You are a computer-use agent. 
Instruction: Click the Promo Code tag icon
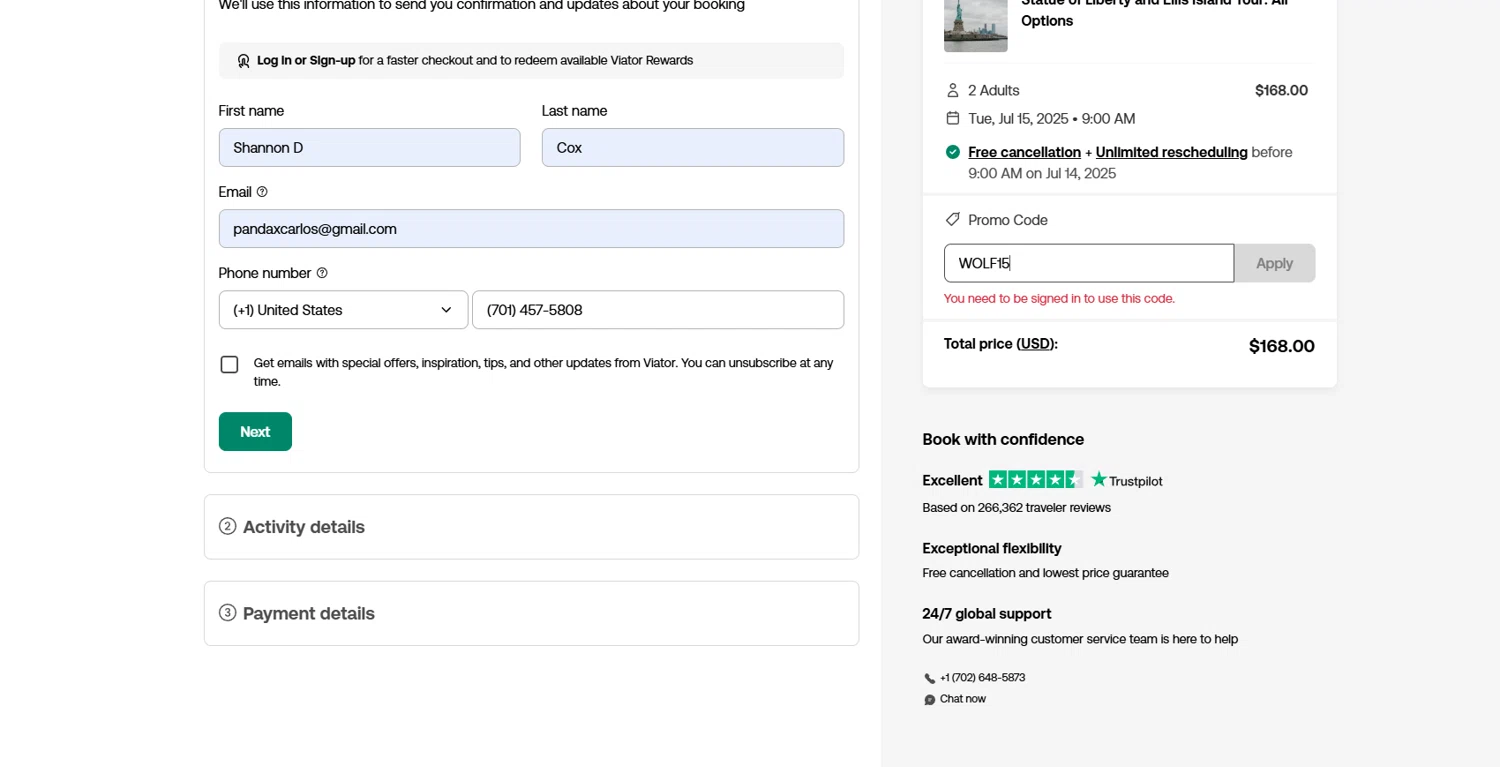953,220
